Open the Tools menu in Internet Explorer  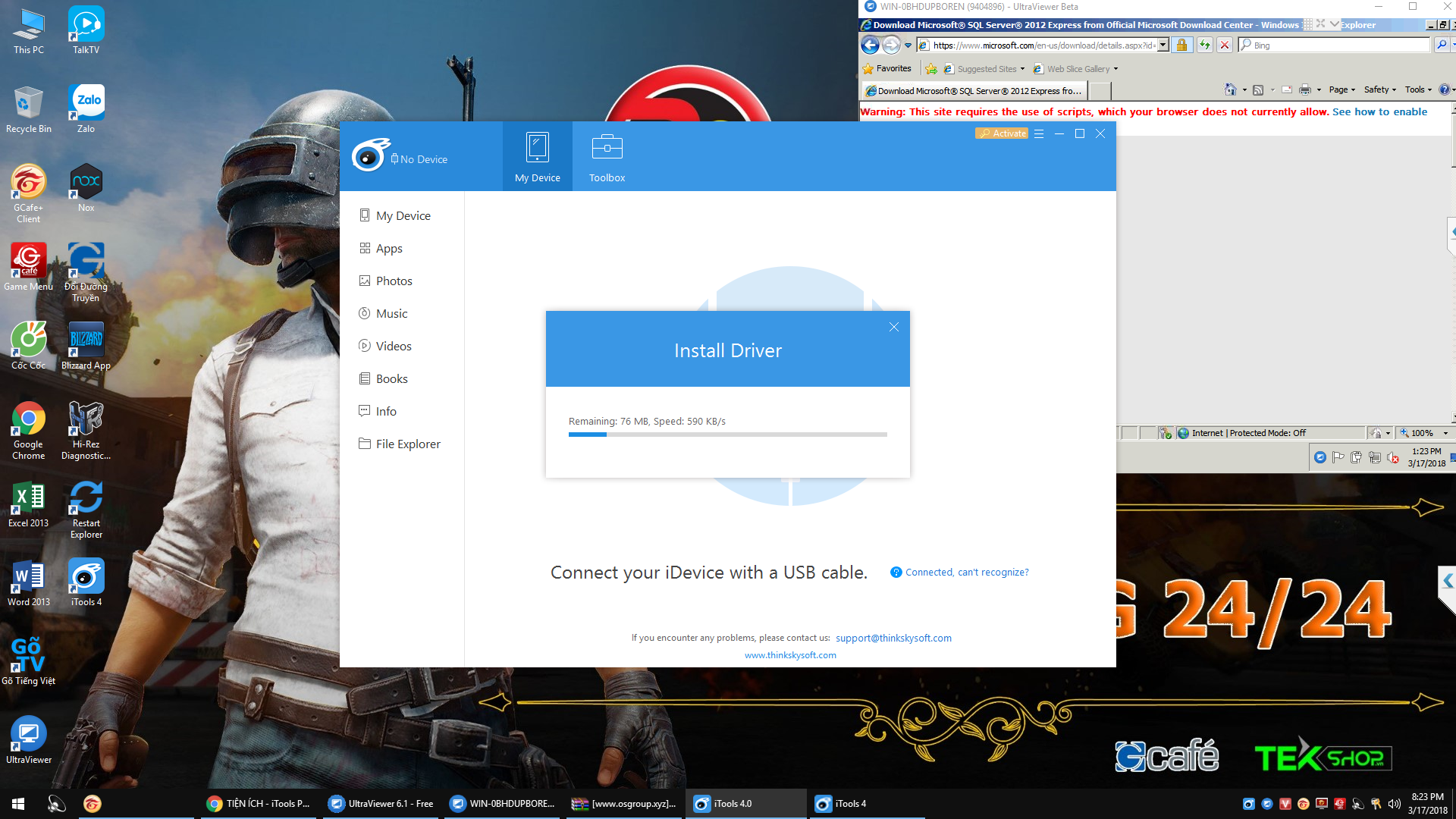(1418, 89)
